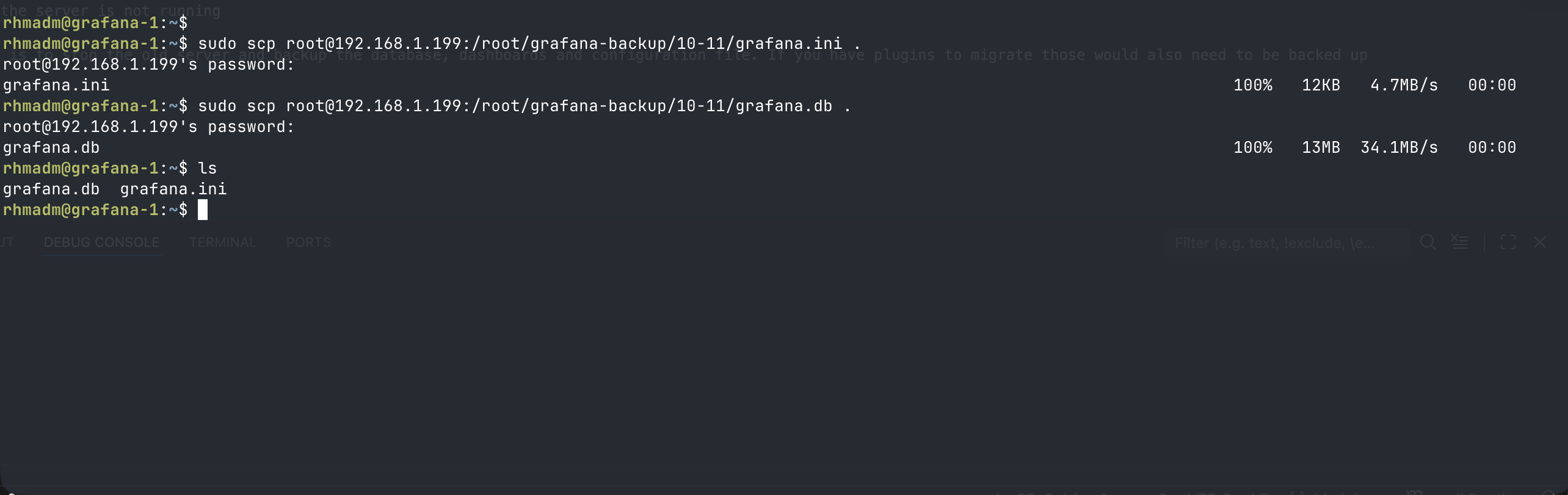Select the grafana.db filename in the ls output
Image resolution: width=1568 pixels, height=495 pixels.
[x=51, y=189]
